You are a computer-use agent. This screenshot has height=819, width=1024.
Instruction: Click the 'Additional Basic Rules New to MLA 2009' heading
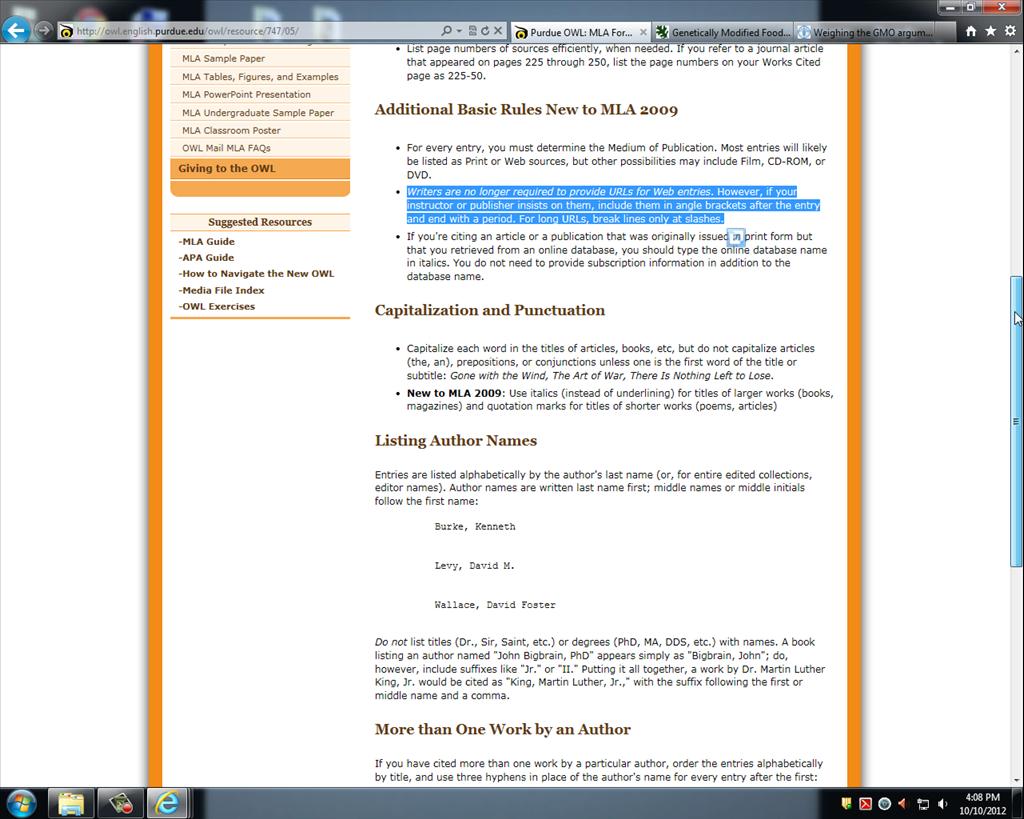pos(526,109)
